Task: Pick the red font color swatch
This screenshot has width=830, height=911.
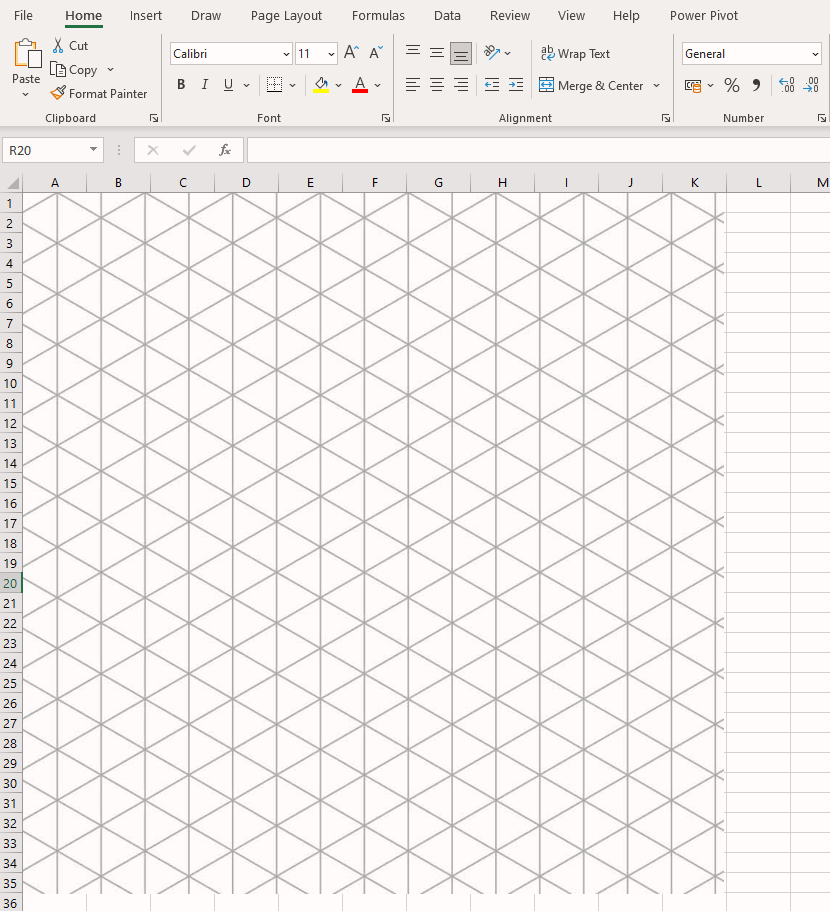Action: 359,92
